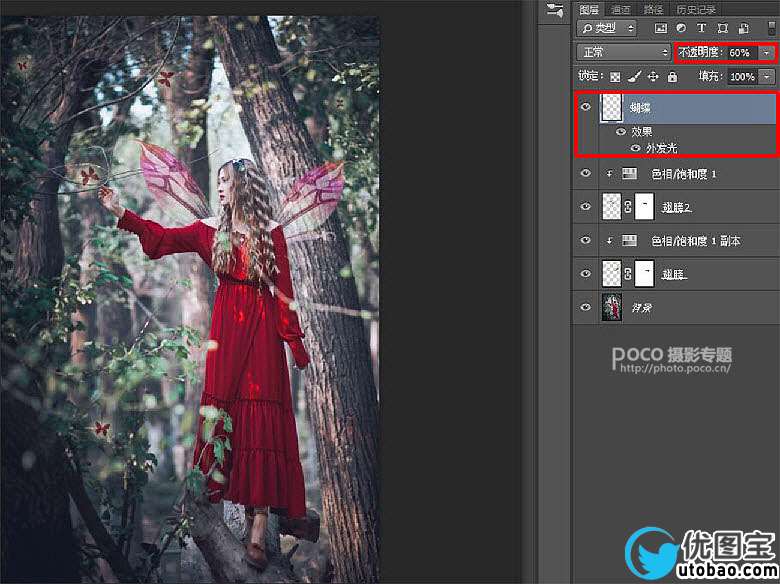
Task: Click the smart object filter icon
Action: point(742,28)
